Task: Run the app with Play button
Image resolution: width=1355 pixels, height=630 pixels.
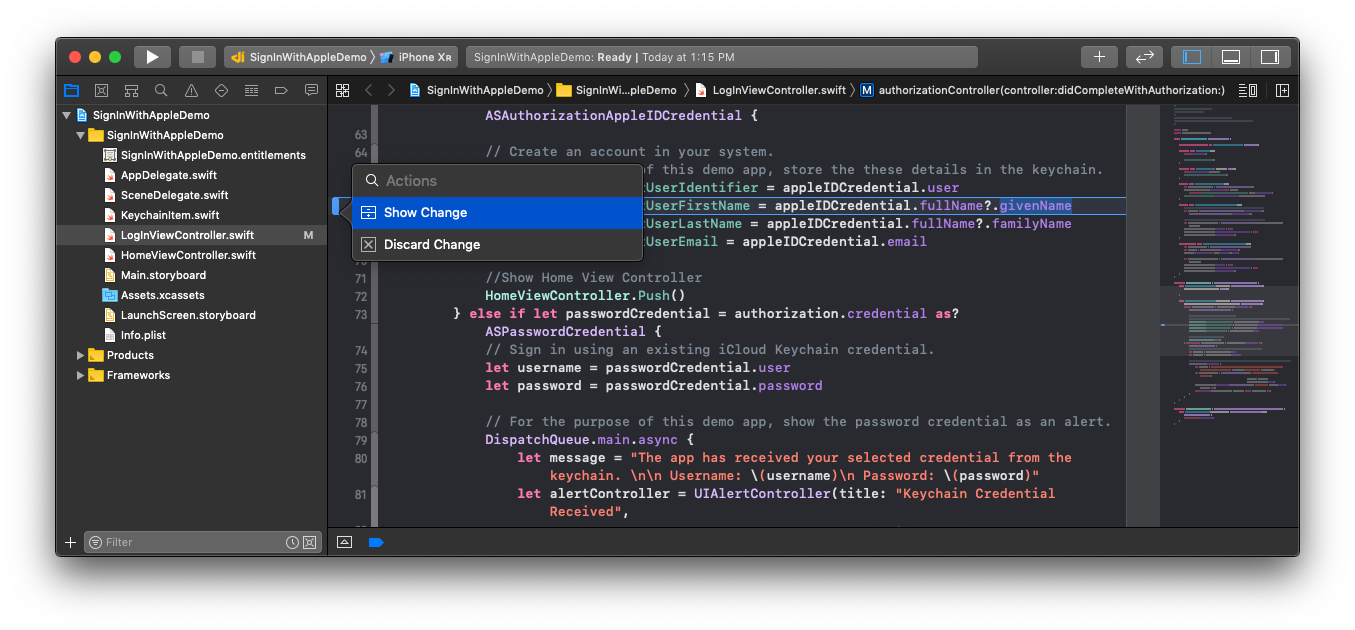Action: coord(152,57)
